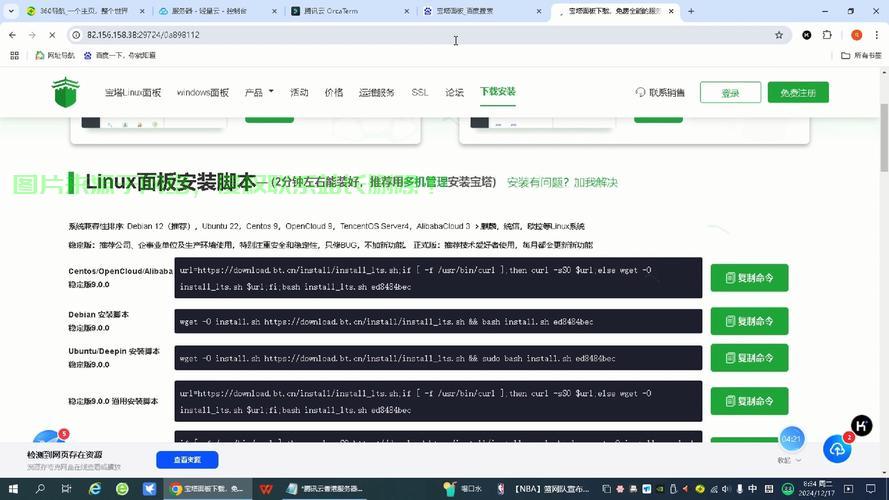The width and height of the screenshot is (889, 500).
Task: Open the 所有书签 folder
Action: pyautogui.click(x=861, y=56)
